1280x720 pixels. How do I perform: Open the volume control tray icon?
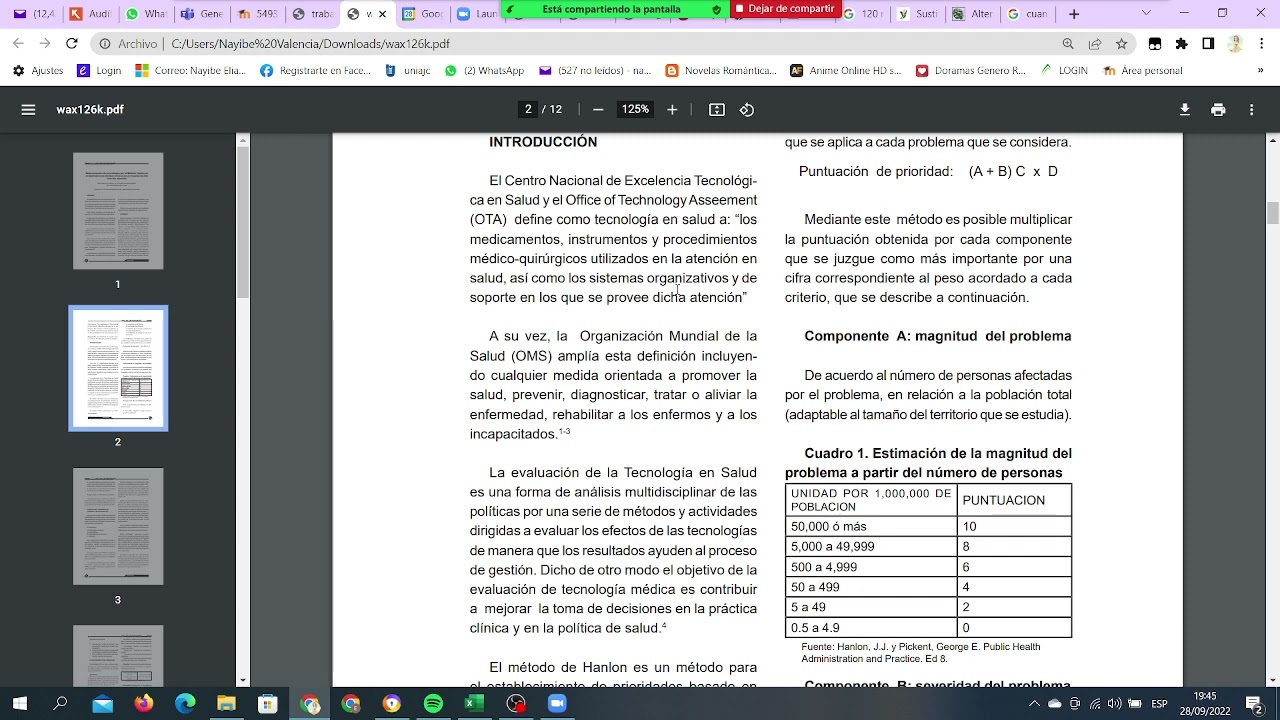1115,704
